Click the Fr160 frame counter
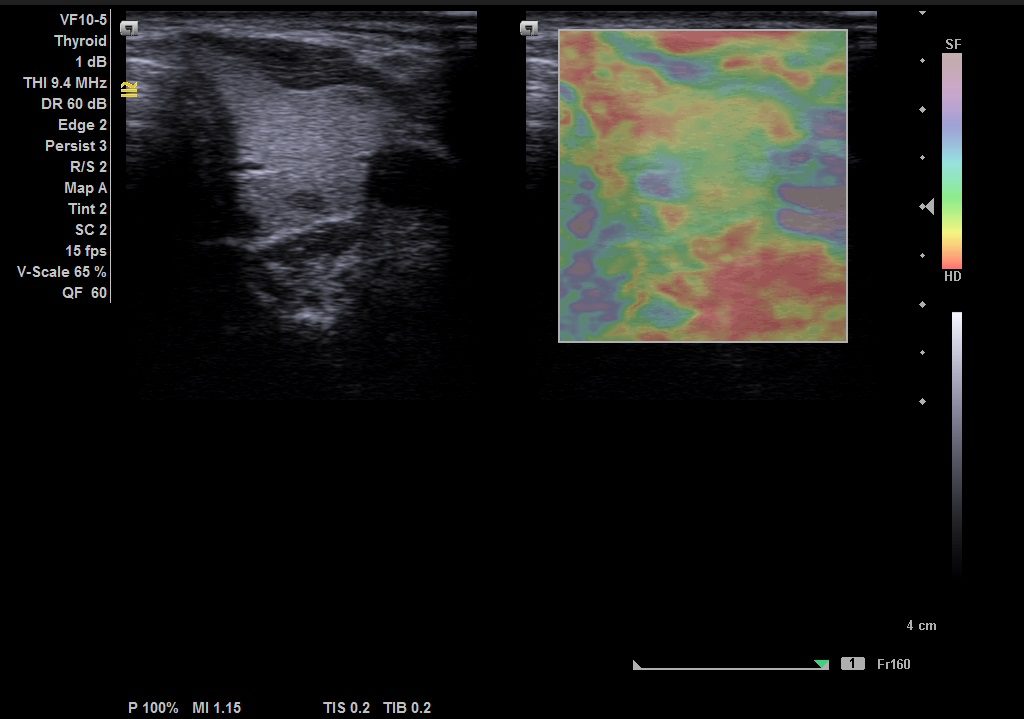Image resolution: width=1024 pixels, height=719 pixels. [x=893, y=664]
